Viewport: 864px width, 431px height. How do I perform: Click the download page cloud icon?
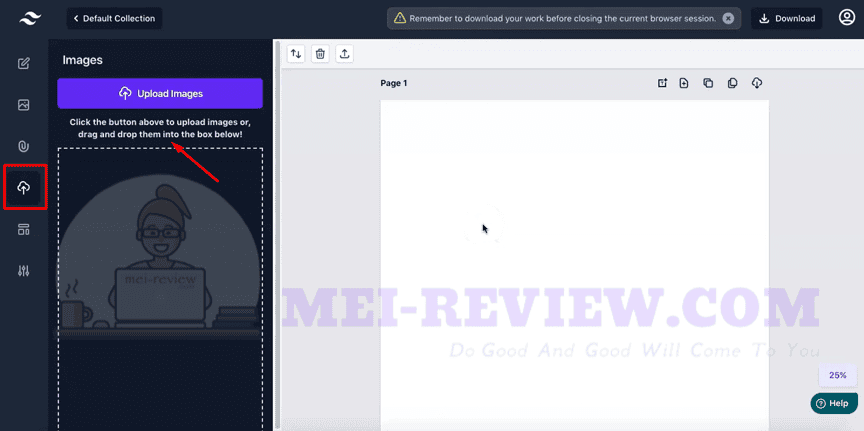coord(757,83)
